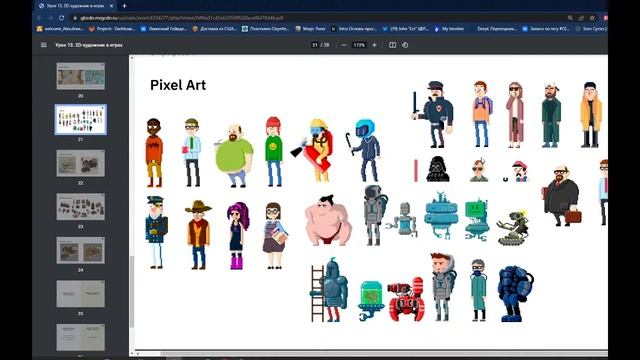
Task: Click the 172% zoom level field
Action: click(x=359, y=45)
